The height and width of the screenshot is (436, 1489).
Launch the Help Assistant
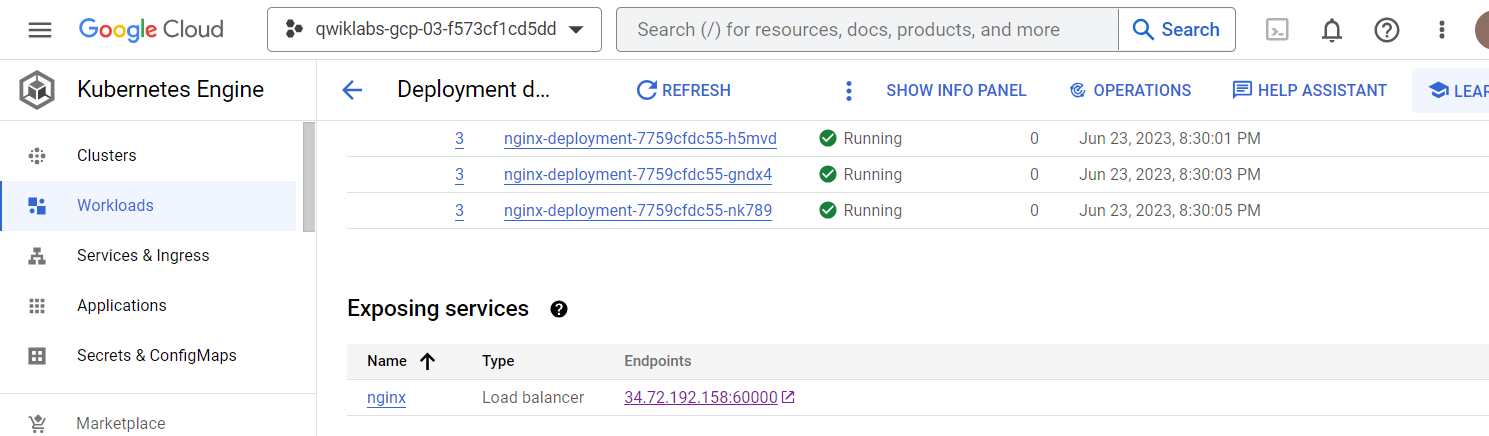point(1310,90)
